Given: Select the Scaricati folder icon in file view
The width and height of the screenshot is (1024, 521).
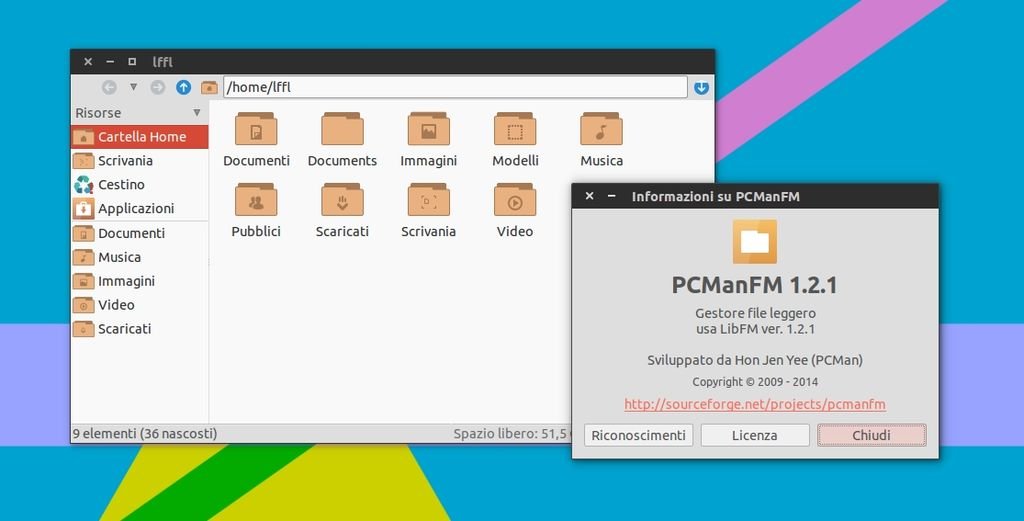Looking at the screenshot, I should tap(342, 200).
